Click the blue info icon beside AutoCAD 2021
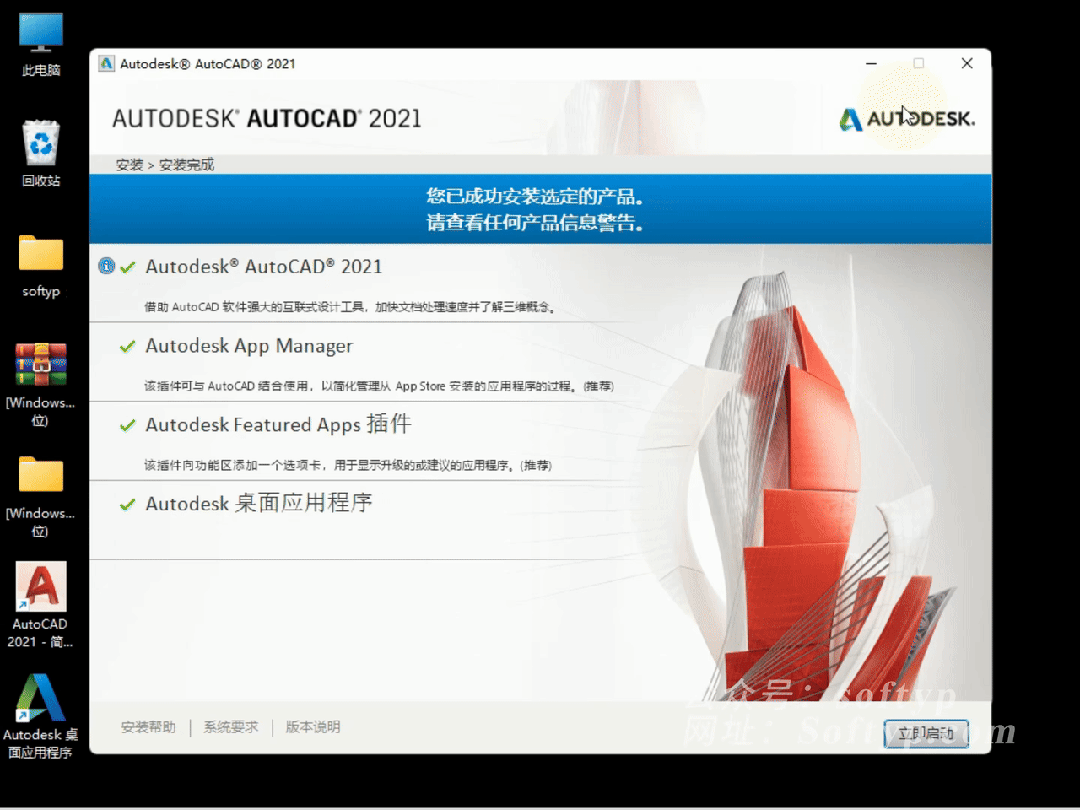 click(x=106, y=266)
